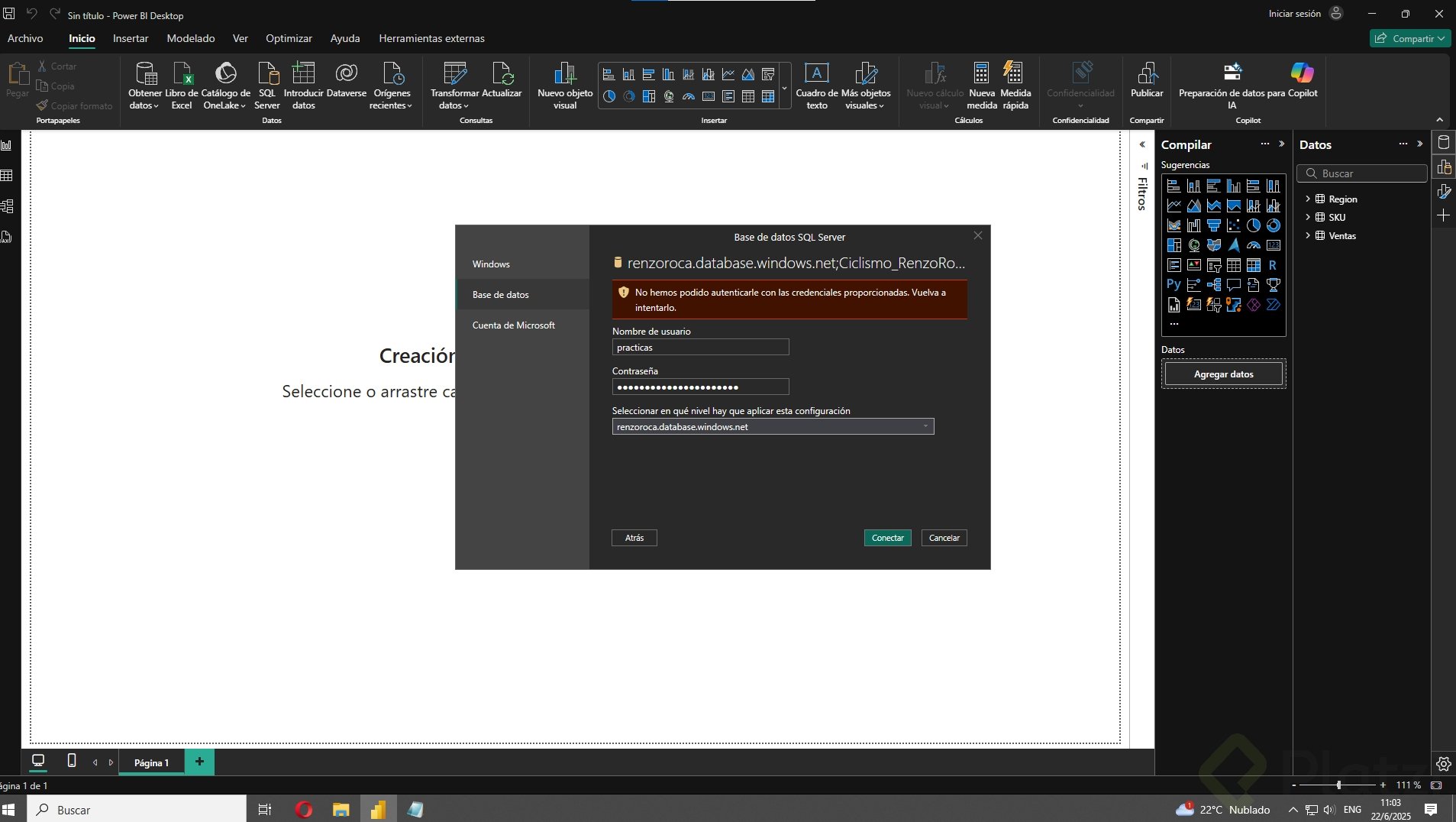Image resolution: width=1456 pixels, height=822 pixels.
Task: Switch to the Insertar tab
Action: tap(131, 38)
